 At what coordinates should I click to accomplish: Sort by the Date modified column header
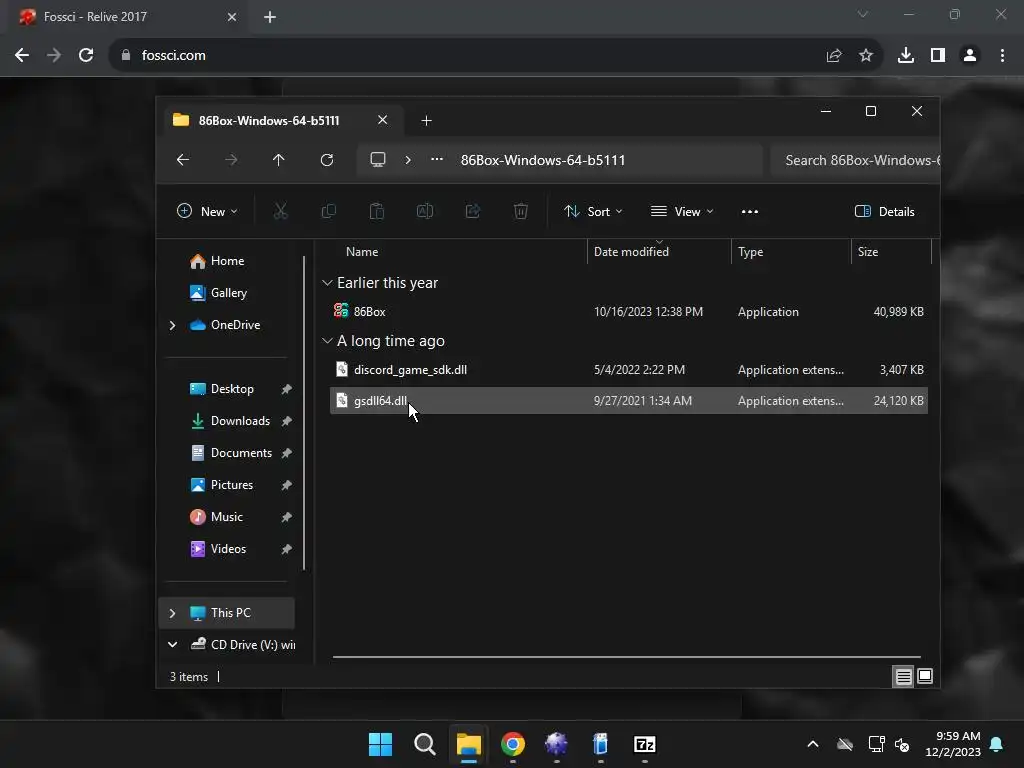pyautogui.click(x=659, y=252)
